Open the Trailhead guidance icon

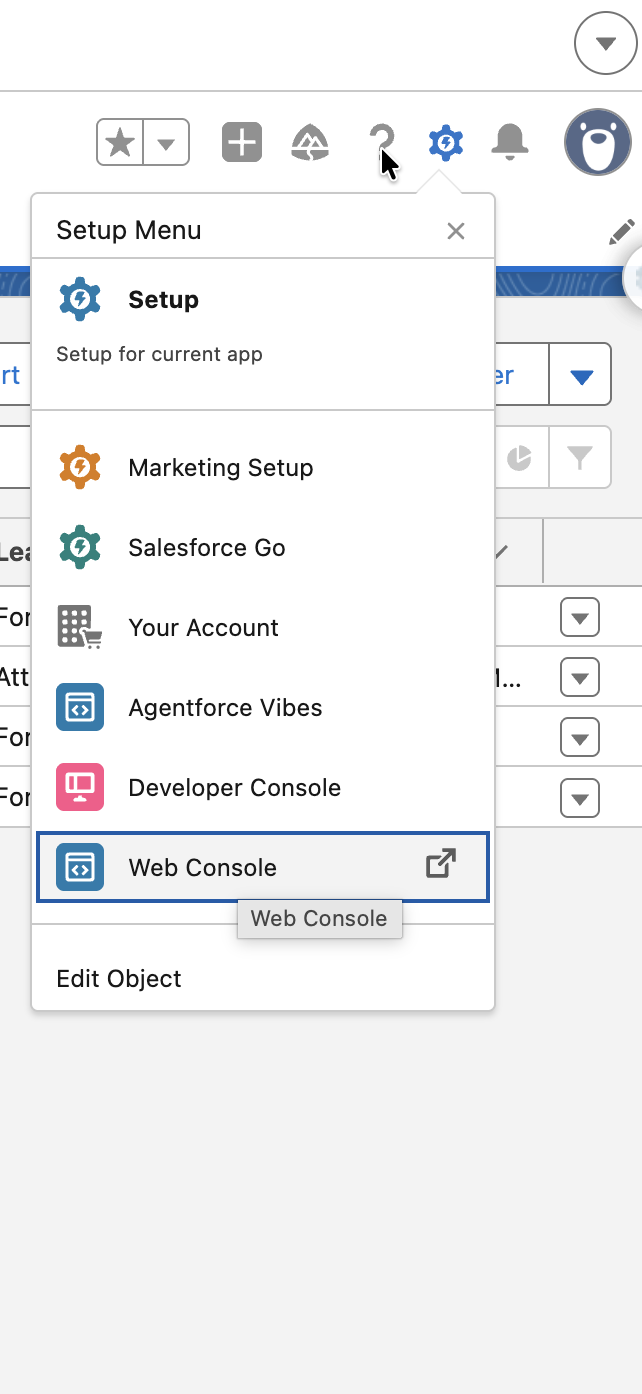click(x=311, y=143)
